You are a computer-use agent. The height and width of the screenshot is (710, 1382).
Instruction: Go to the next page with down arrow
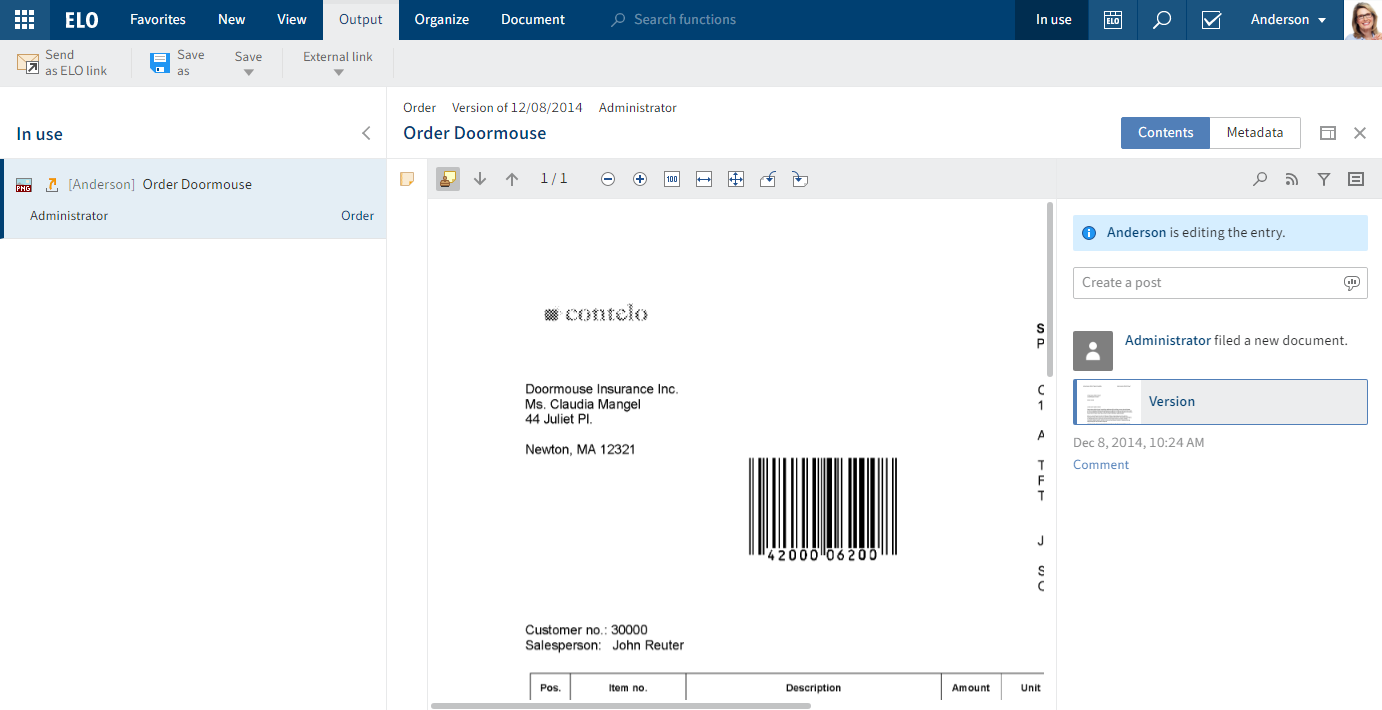[x=480, y=179]
